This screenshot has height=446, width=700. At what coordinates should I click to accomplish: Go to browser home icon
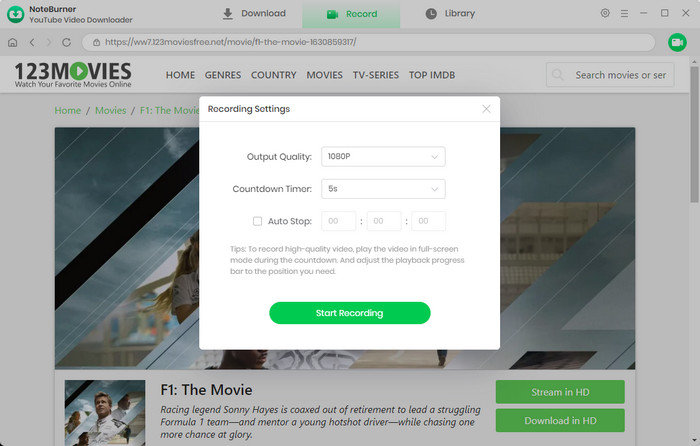pyautogui.click(x=12, y=42)
